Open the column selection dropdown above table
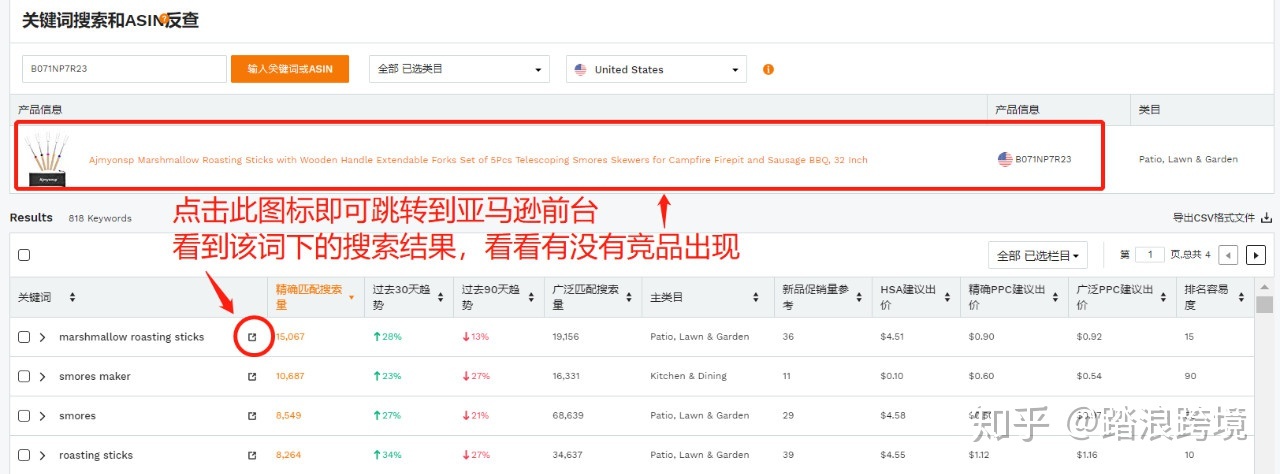This screenshot has height=474, width=1280. 1038,255
